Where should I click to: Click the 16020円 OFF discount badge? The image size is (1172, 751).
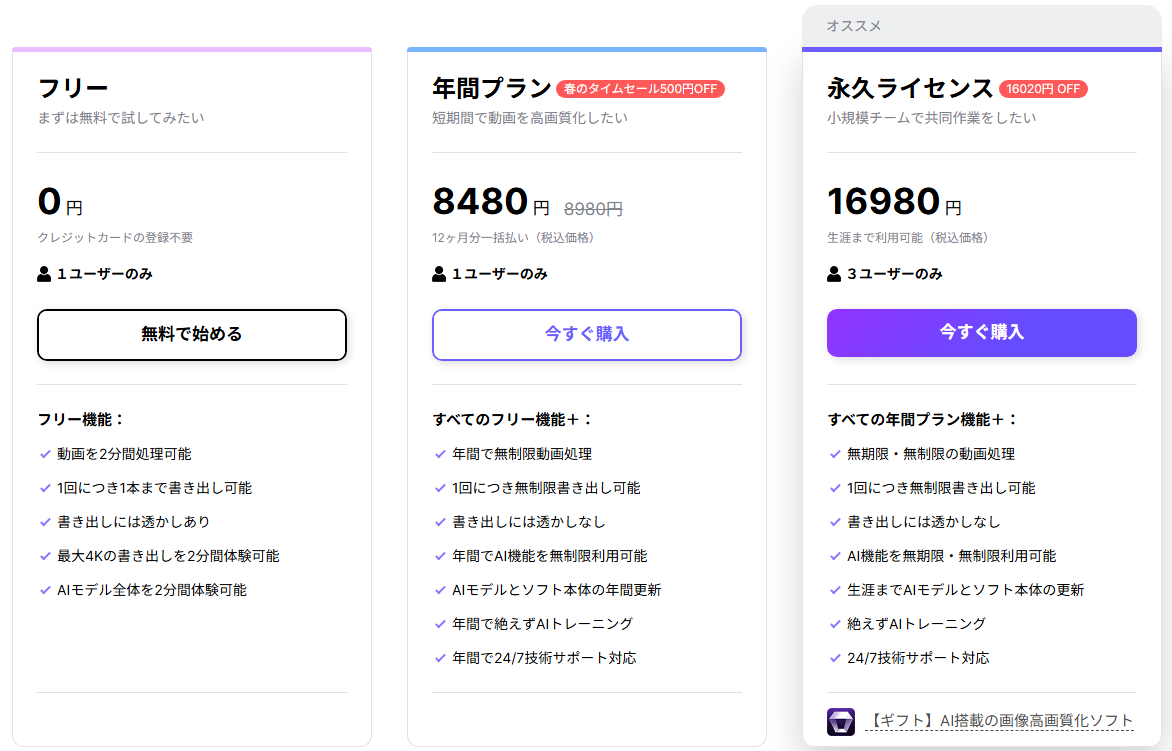[x=1043, y=89]
